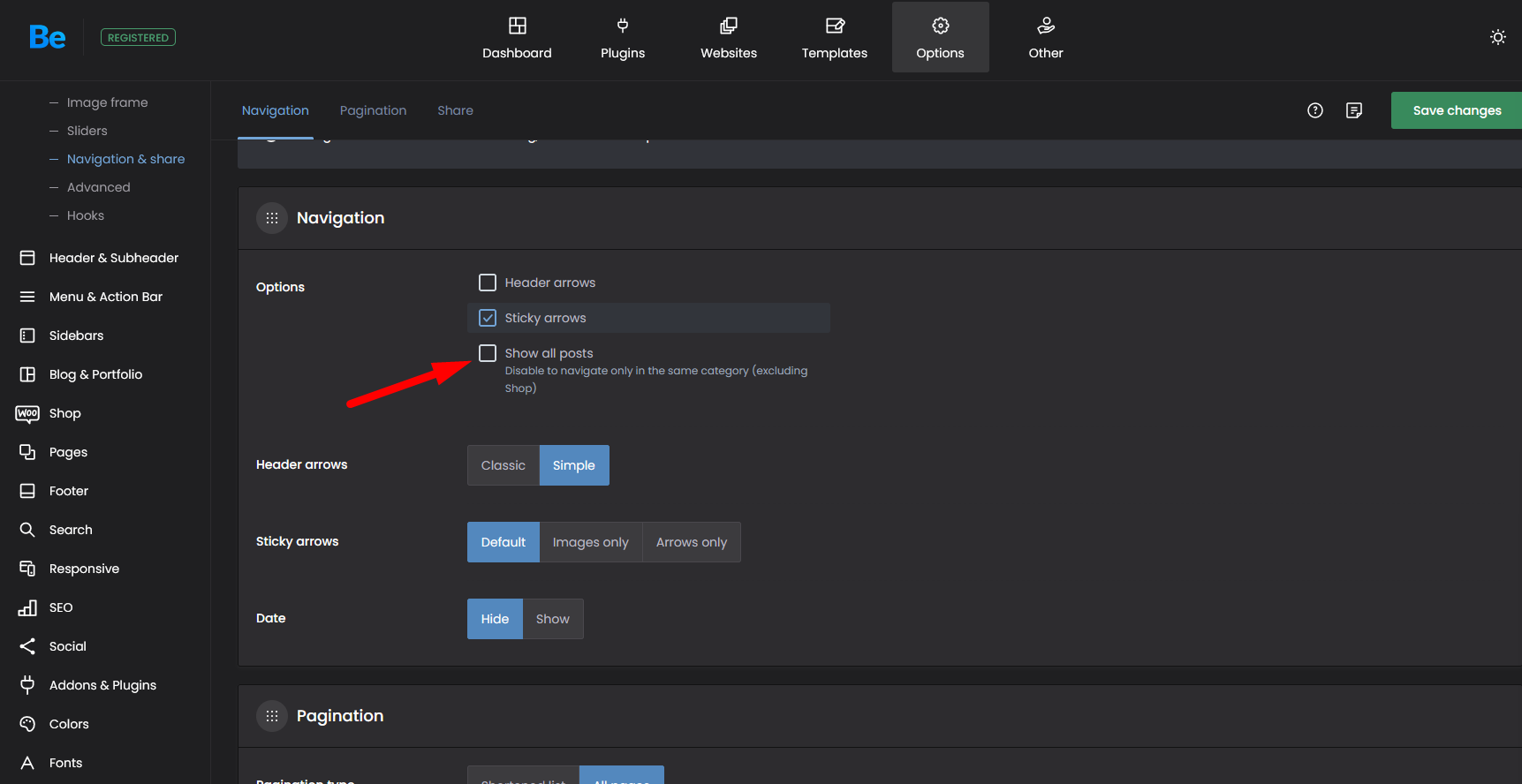The width and height of the screenshot is (1522, 784).
Task: Open Addons & Plugins settings
Action: pos(102,685)
